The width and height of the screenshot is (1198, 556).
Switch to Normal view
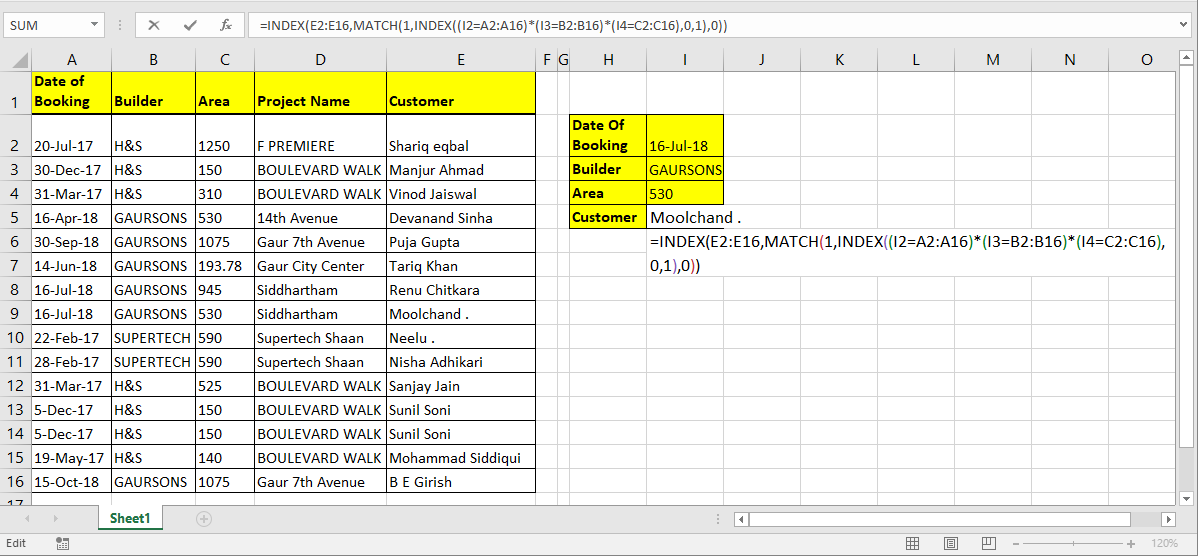pos(911,543)
